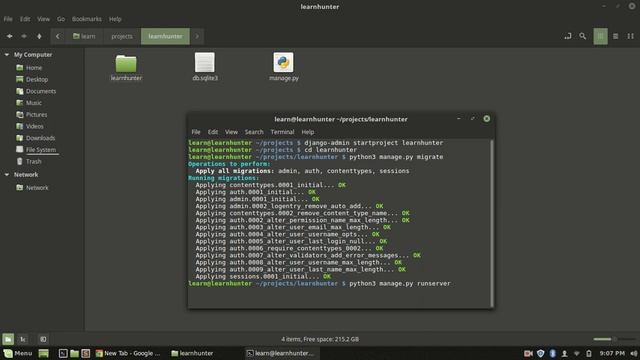
Task: Open the View menu in the file manager
Action: tap(43, 19)
